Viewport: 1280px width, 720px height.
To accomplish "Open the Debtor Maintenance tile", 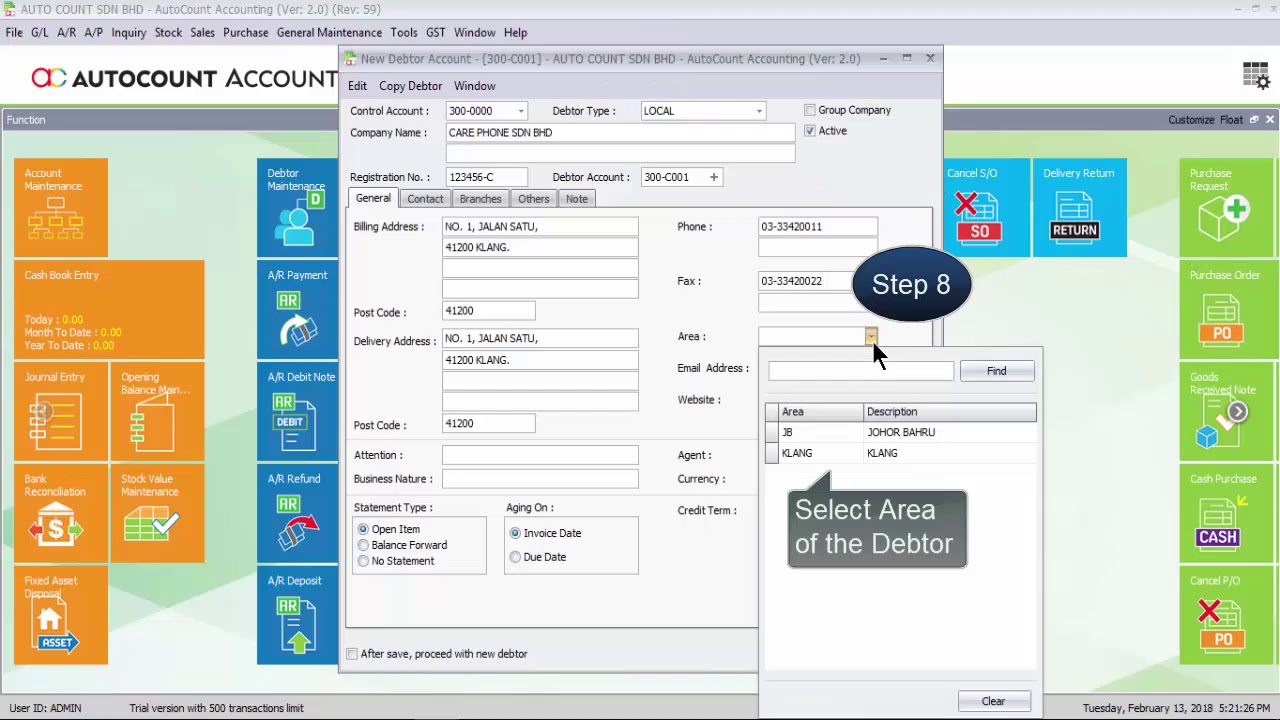I will click(297, 207).
